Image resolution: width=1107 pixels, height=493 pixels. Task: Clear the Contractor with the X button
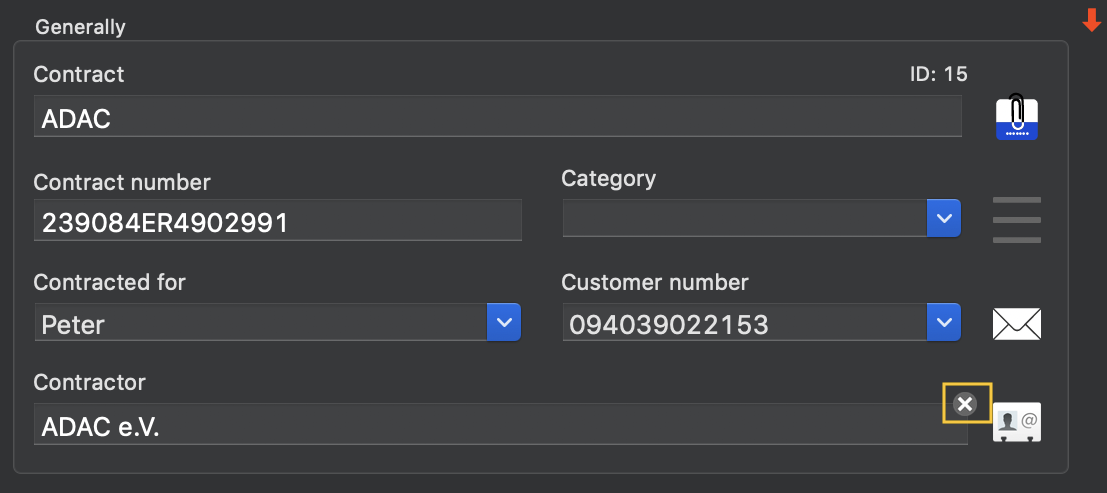pyautogui.click(x=965, y=404)
